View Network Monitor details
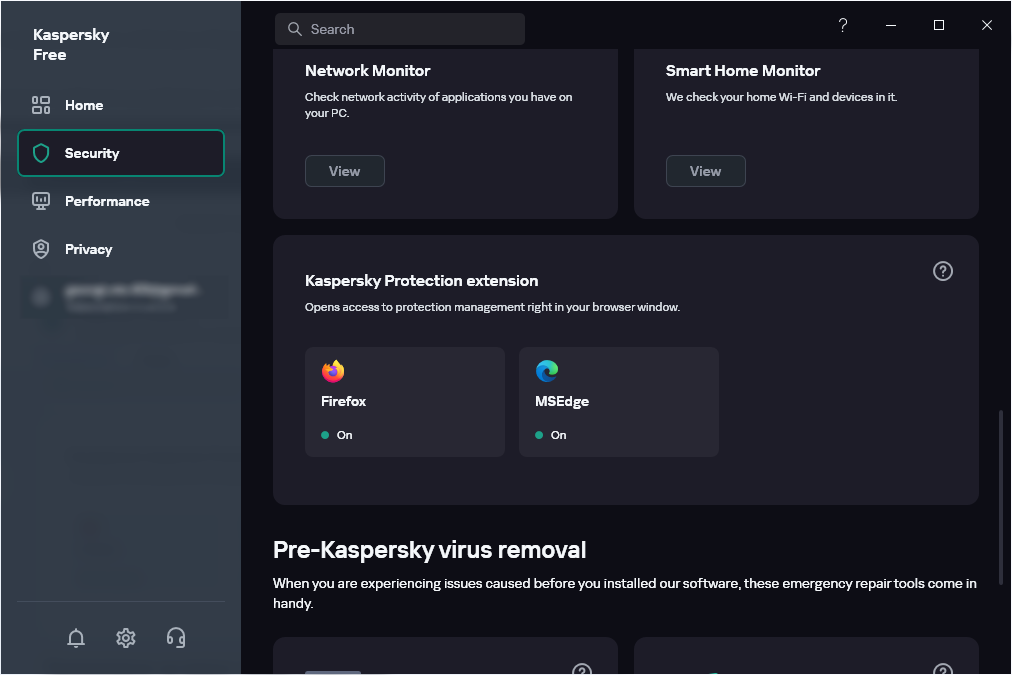The width and height of the screenshot is (1012, 675). 345,171
